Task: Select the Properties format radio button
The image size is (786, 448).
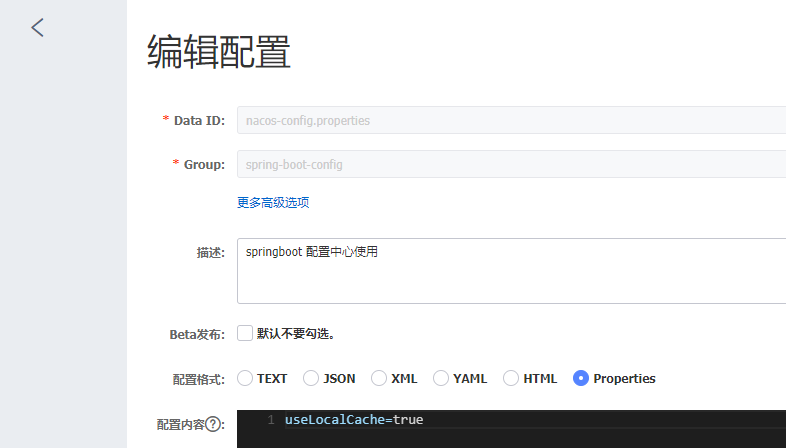Action: pyautogui.click(x=580, y=378)
